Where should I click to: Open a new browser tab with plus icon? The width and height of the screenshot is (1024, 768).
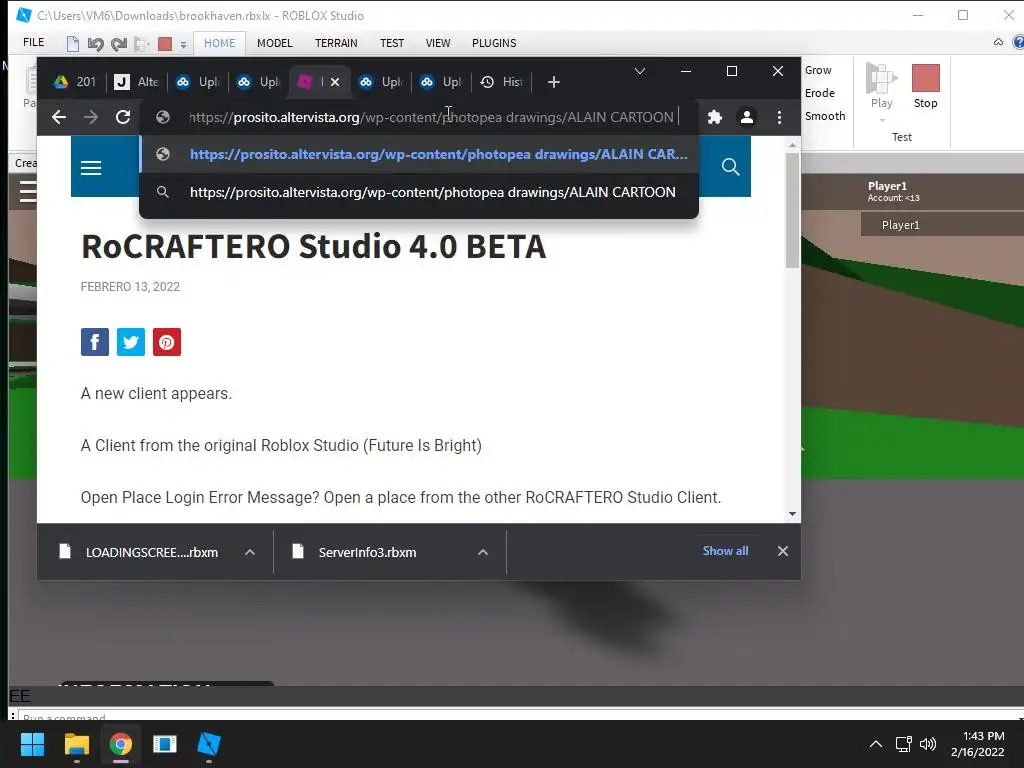(553, 82)
